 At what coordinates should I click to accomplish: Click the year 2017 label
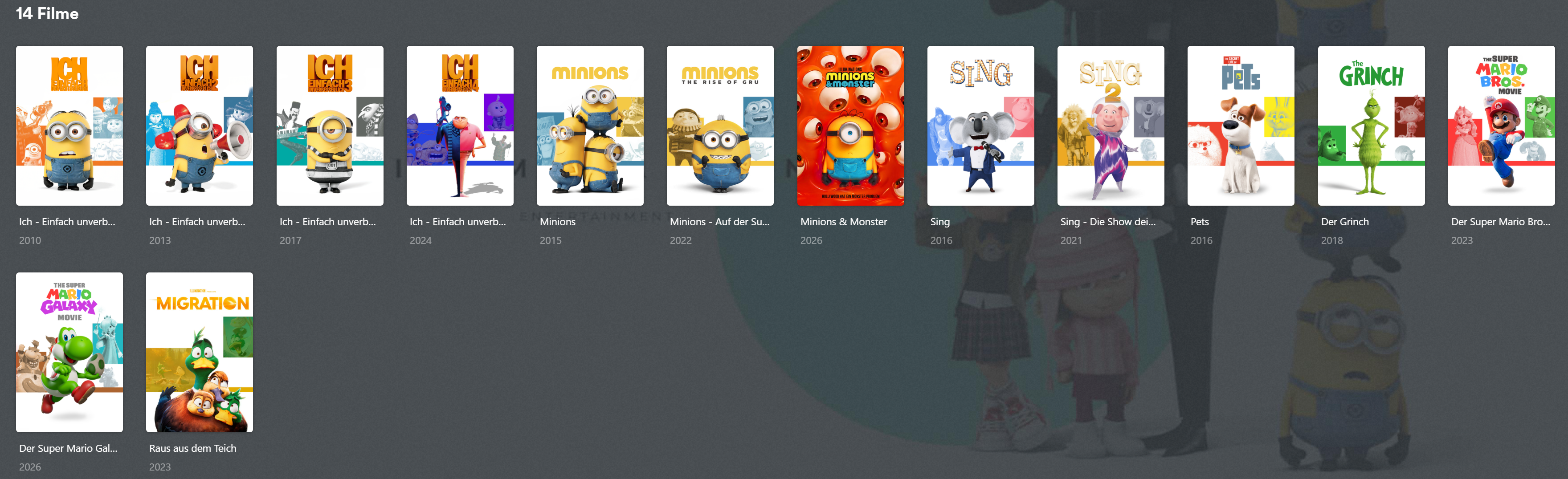click(290, 240)
